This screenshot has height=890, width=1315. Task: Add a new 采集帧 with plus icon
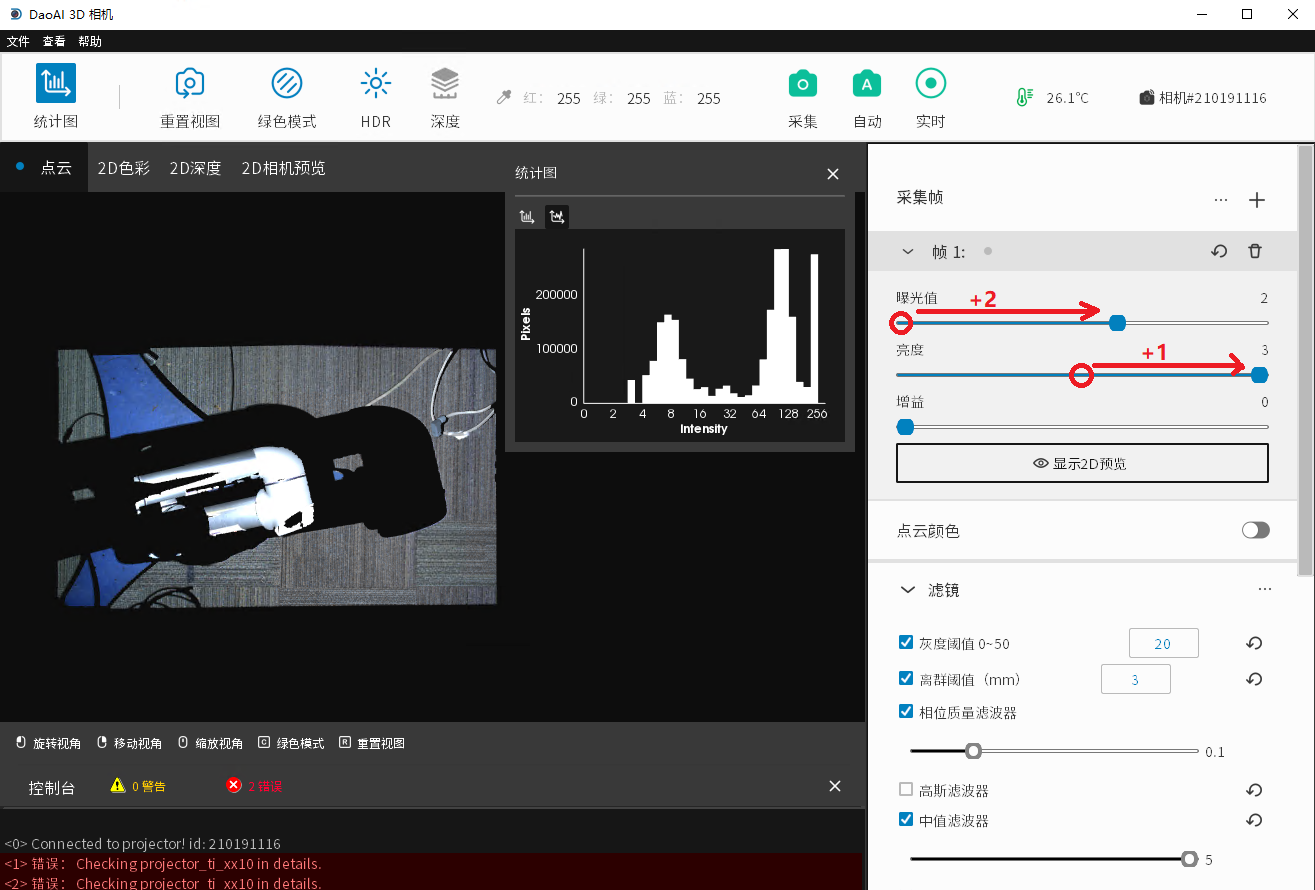(x=1257, y=200)
